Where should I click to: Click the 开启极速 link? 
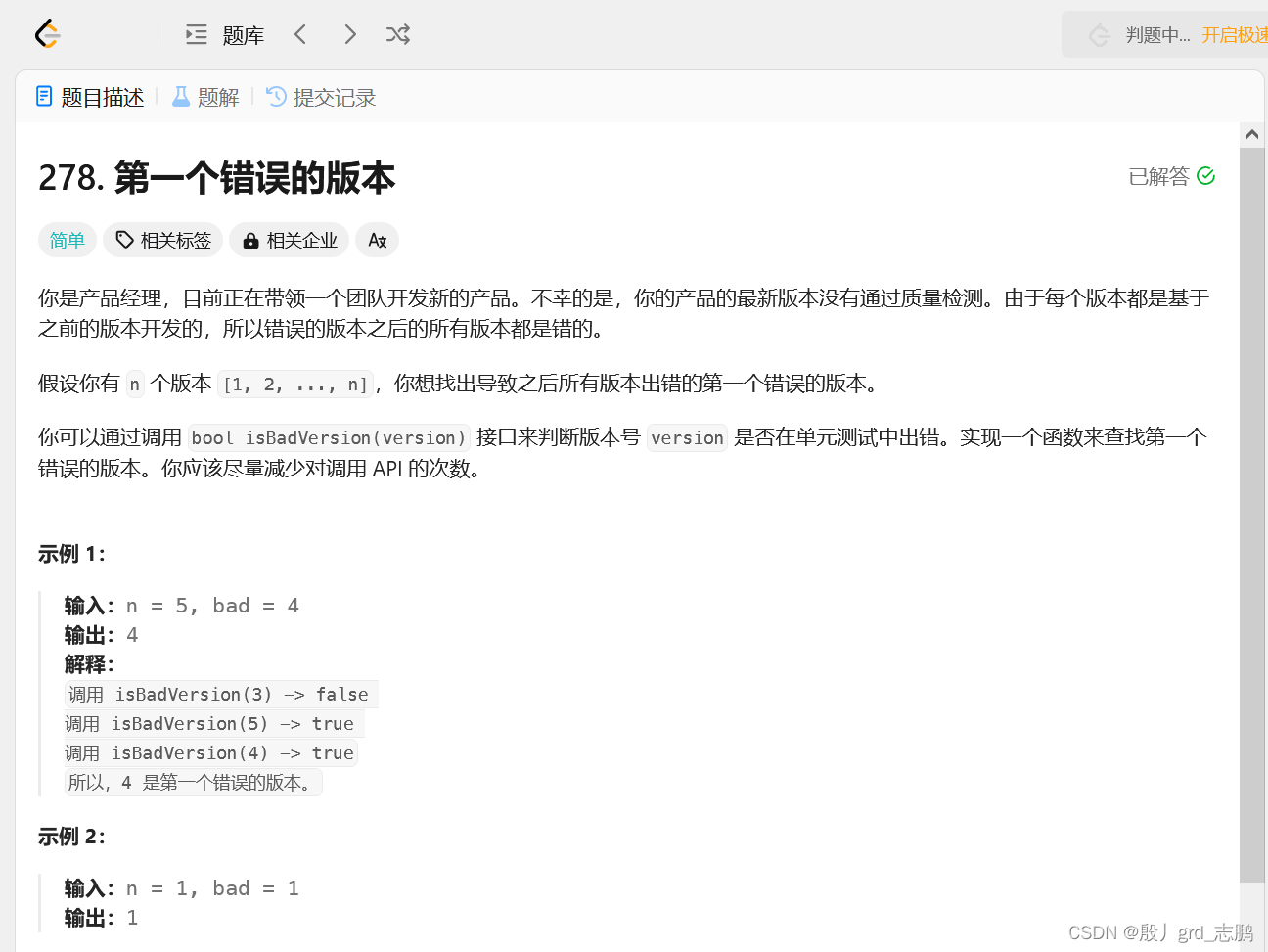[1235, 35]
